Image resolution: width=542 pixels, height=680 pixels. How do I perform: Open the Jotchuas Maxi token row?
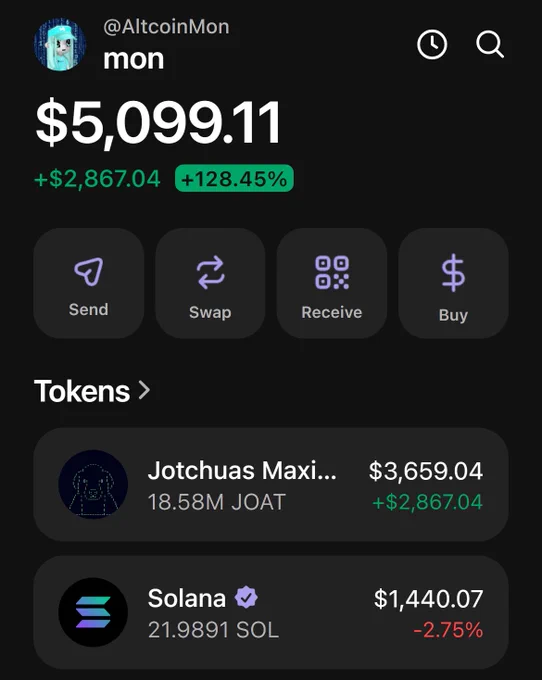[271, 484]
